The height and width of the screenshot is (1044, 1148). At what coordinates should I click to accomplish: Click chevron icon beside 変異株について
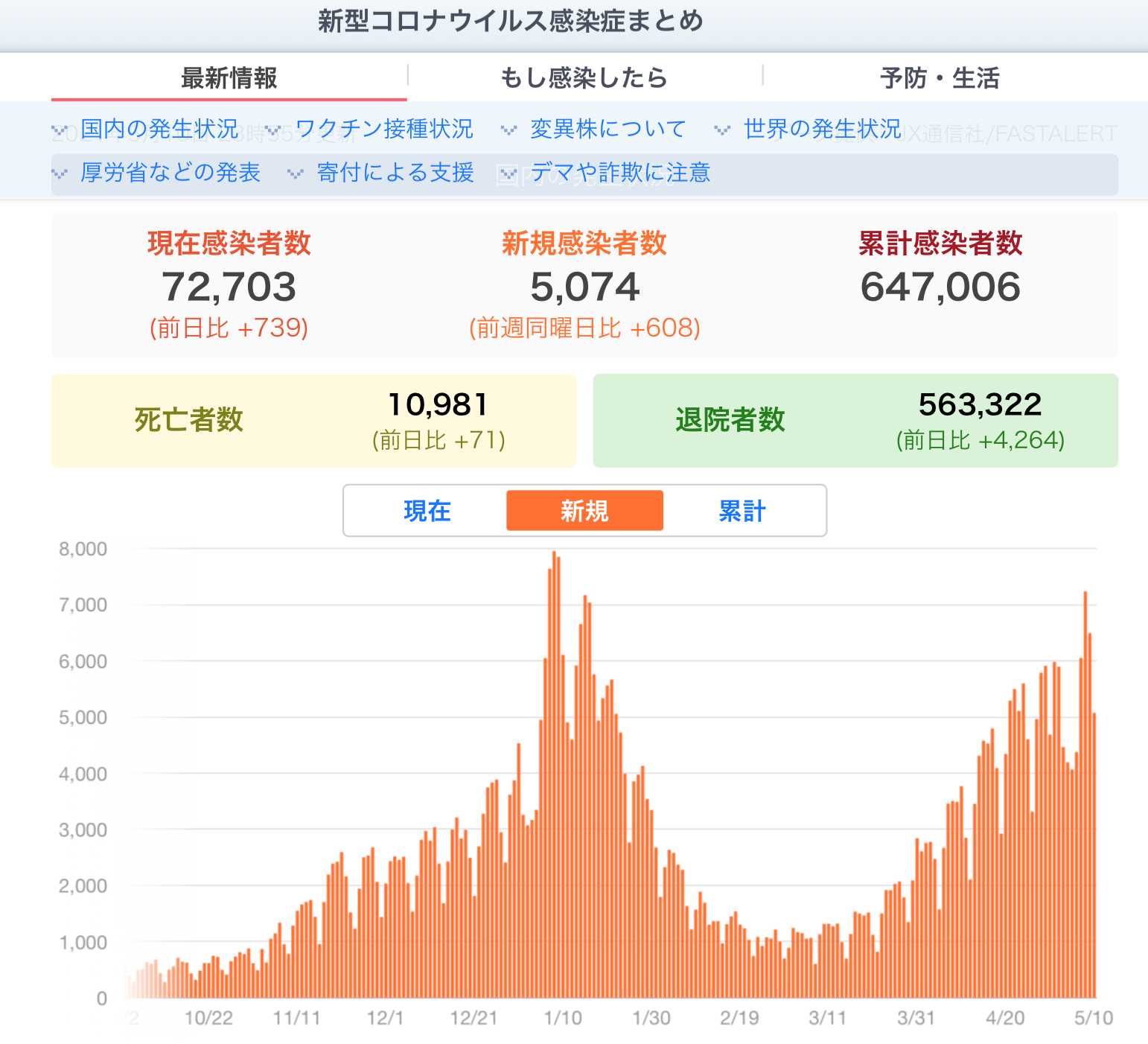click(x=508, y=131)
